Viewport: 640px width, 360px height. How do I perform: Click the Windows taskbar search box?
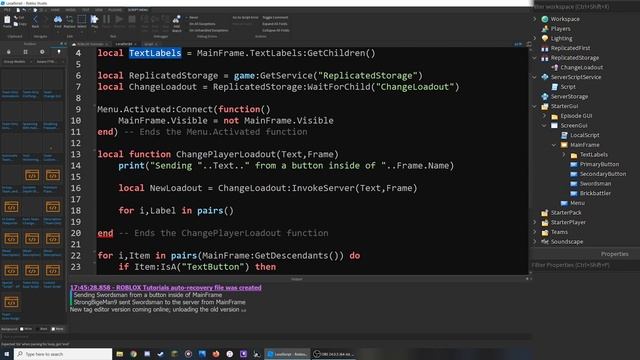click(x=63, y=354)
